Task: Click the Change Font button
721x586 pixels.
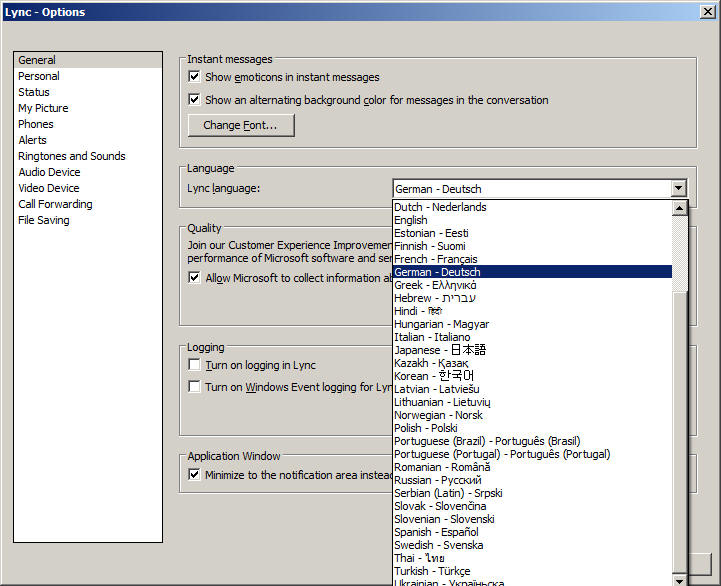Action: point(241,125)
